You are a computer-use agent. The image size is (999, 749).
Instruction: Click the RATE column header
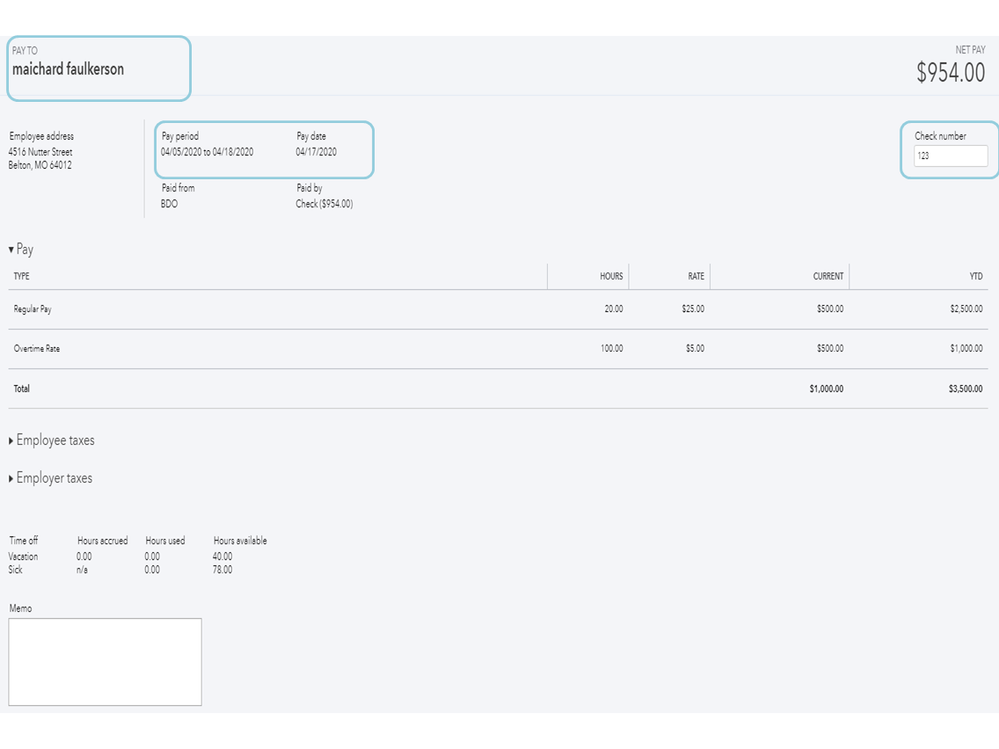[695, 277]
